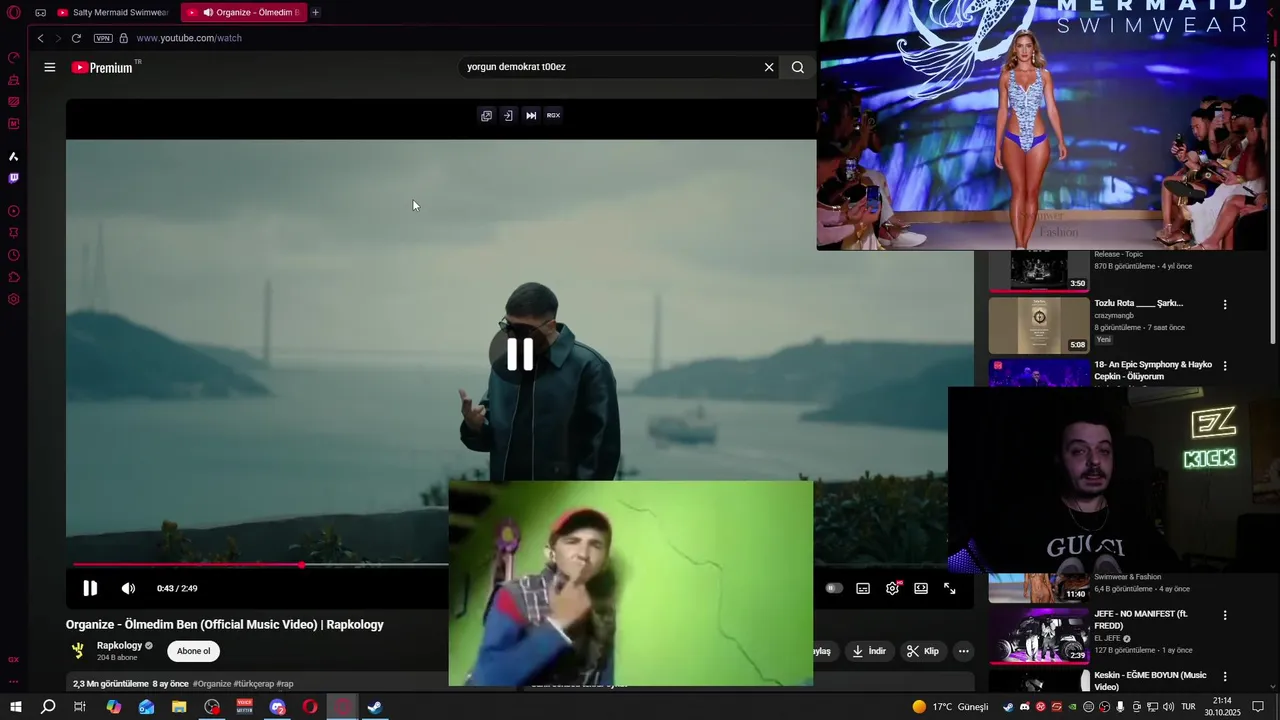Toggle the browser VPN badge

[x=103, y=38]
